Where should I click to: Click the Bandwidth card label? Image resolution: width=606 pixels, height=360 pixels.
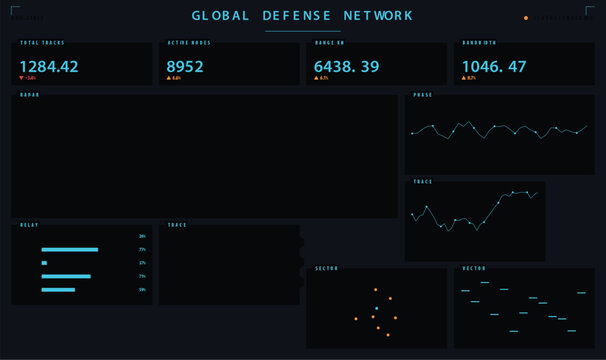(x=479, y=43)
